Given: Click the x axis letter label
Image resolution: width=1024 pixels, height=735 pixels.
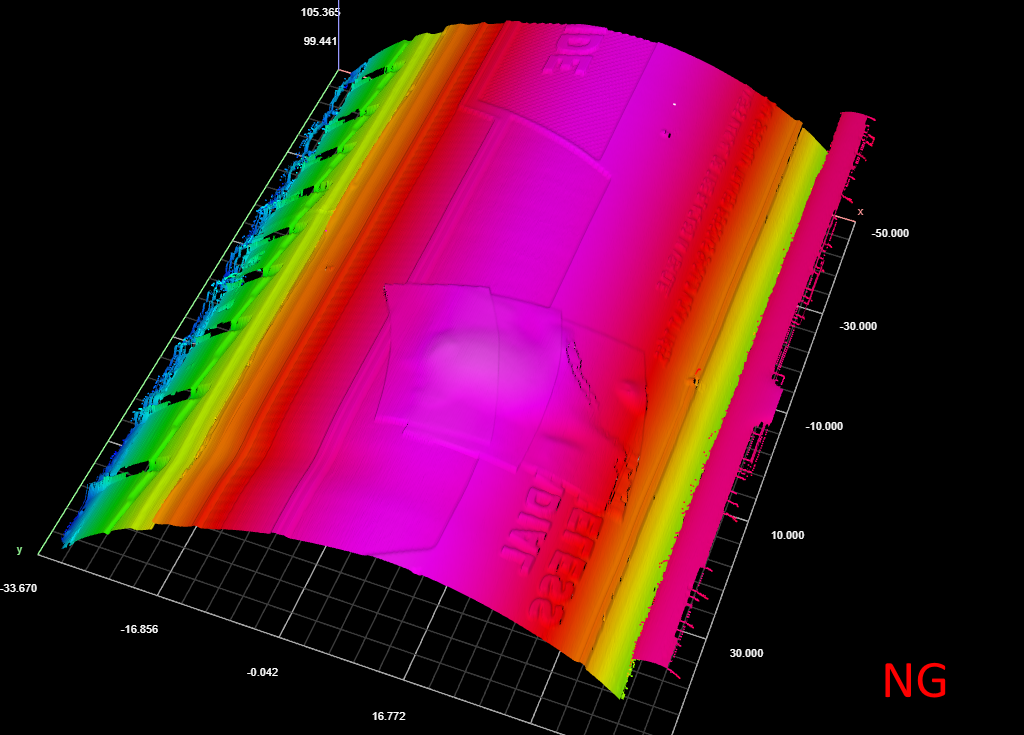Looking at the screenshot, I should click(x=860, y=211).
